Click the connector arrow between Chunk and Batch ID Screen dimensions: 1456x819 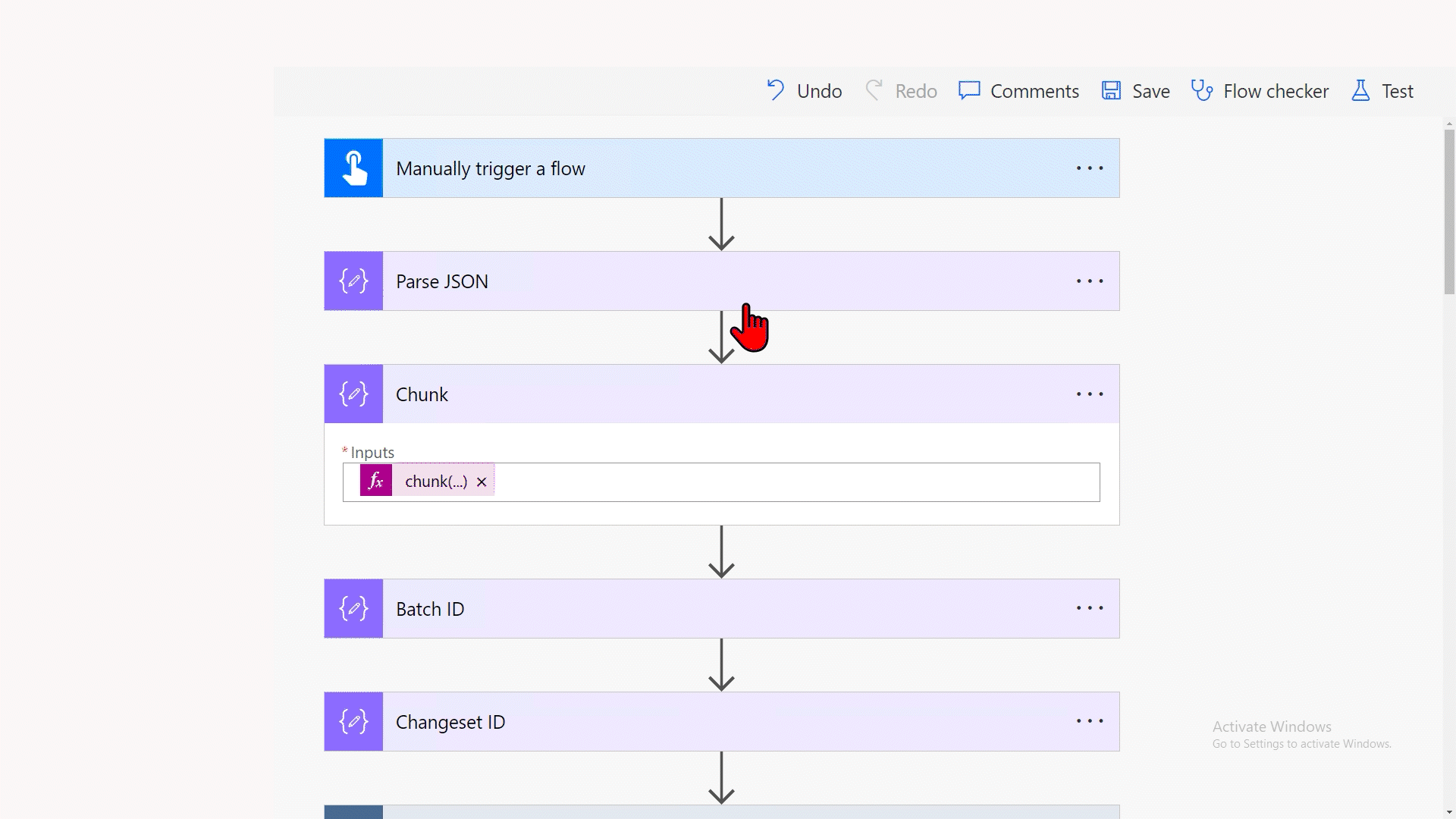coord(721,552)
